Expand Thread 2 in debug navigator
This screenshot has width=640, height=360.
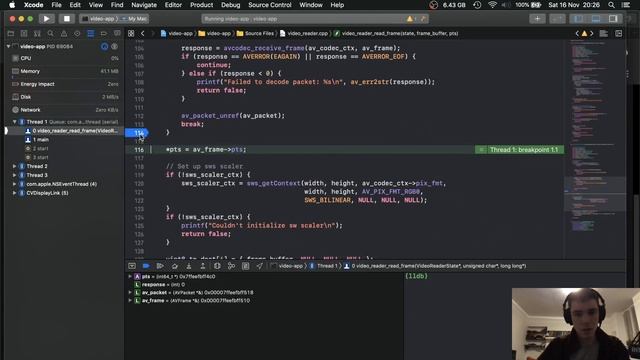click(x=14, y=166)
